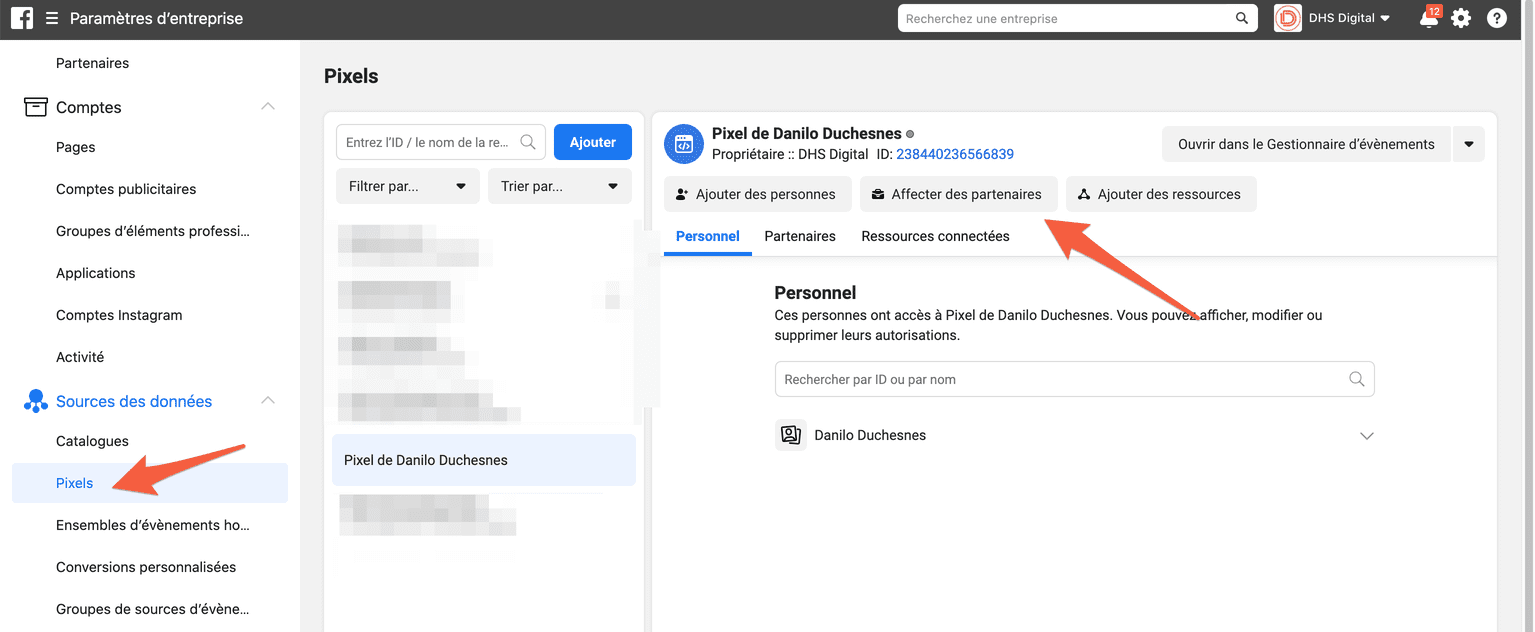Open Catalogues in the sidebar
Viewport: 1535px width, 632px height.
click(92, 441)
